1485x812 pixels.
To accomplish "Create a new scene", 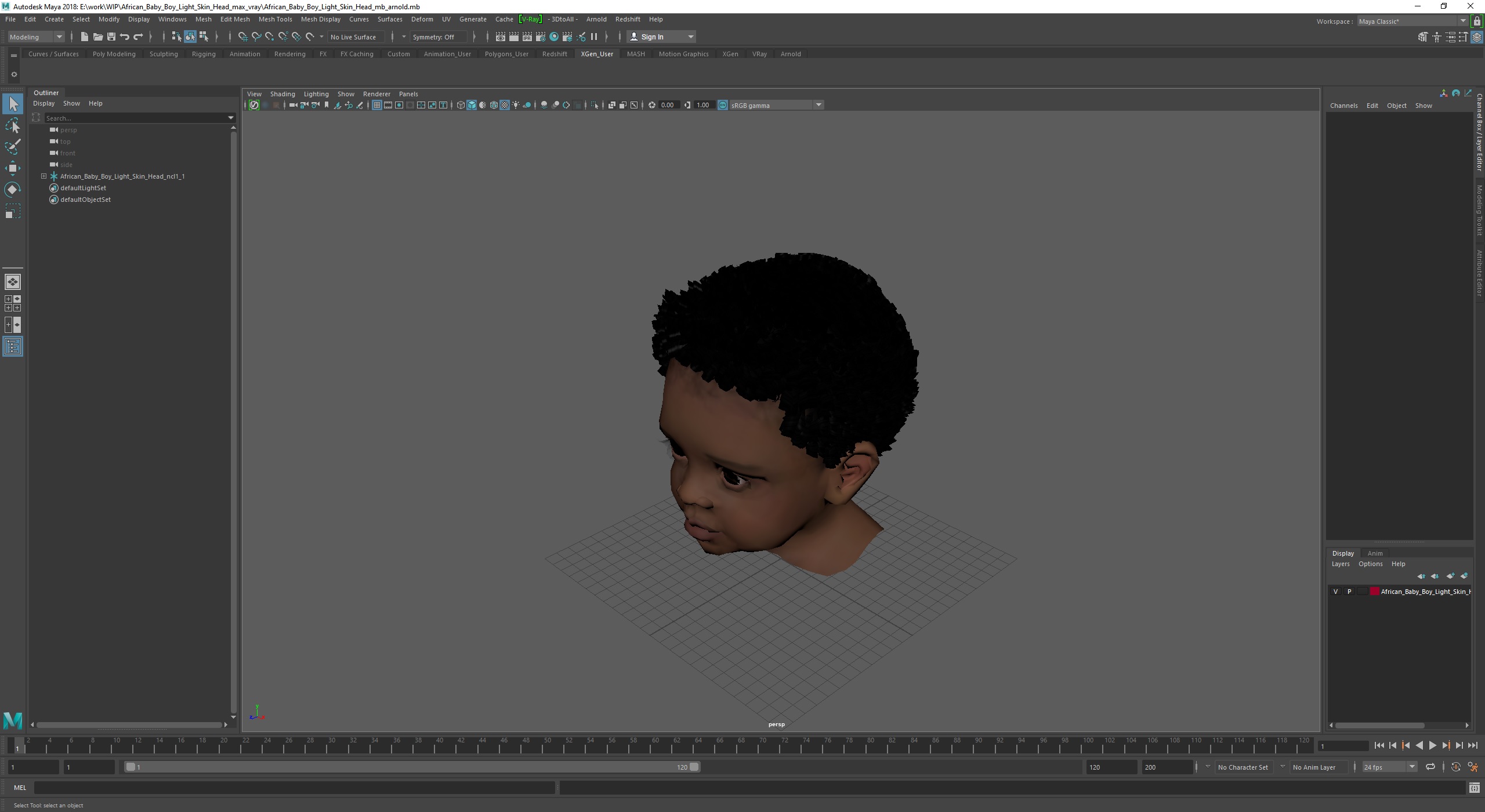I will [85, 37].
